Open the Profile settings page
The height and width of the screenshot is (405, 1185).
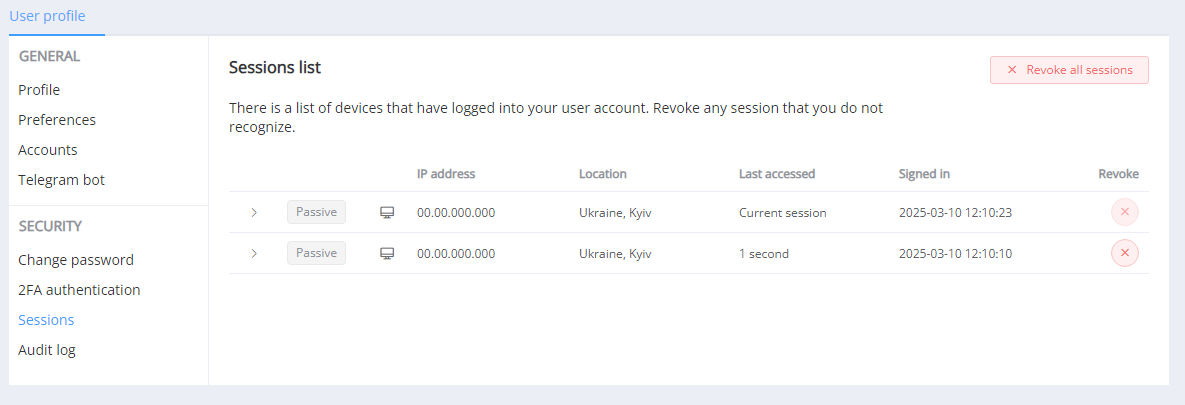pos(39,90)
